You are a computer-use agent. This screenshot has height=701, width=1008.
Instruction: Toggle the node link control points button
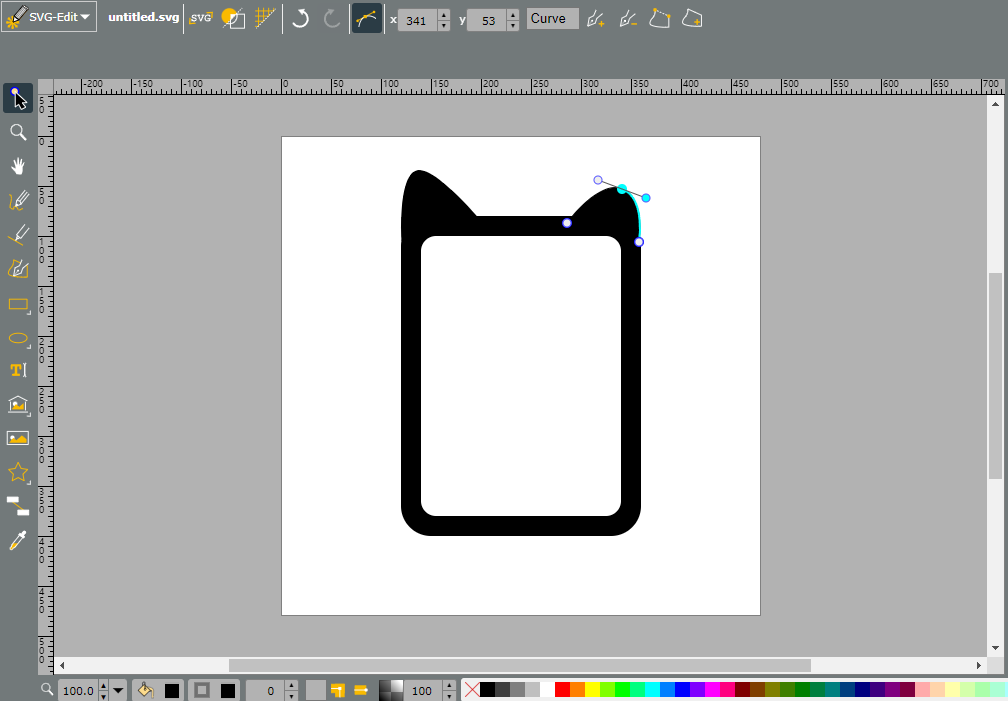pyautogui.click(x=366, y=19)
